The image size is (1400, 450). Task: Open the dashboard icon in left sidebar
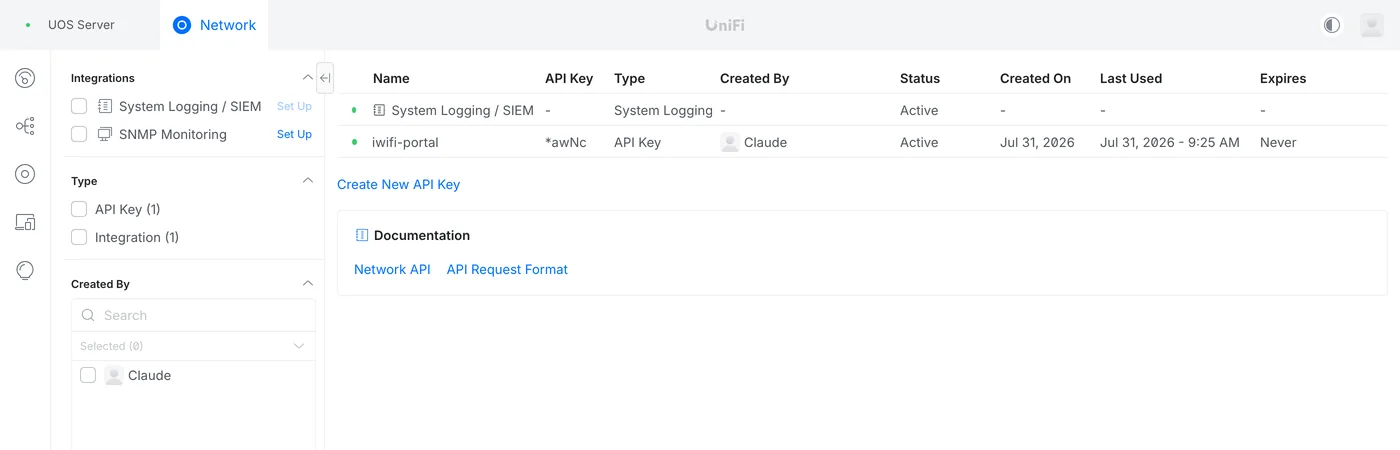tap(25, 78)
